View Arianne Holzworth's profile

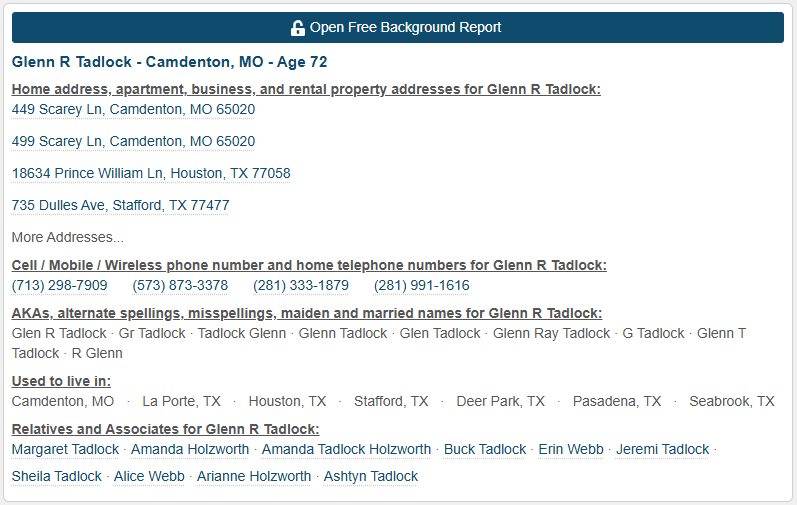coord(254,477)
